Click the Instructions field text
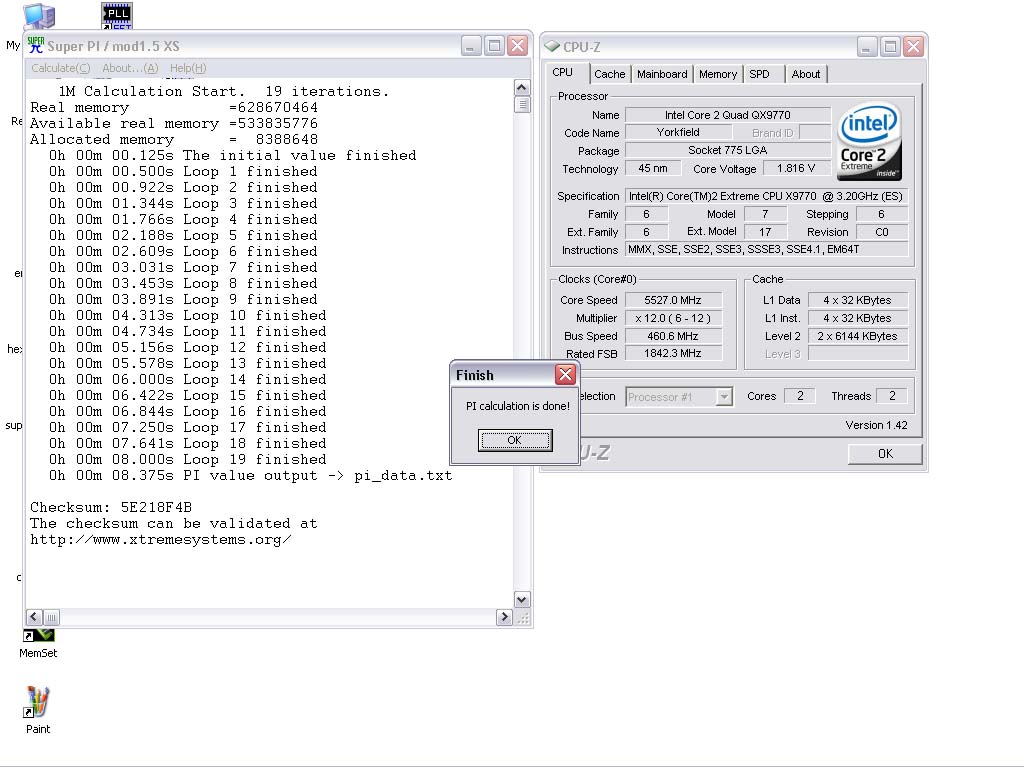Viewport: 1024px width, 768px height. pos(766,249)
